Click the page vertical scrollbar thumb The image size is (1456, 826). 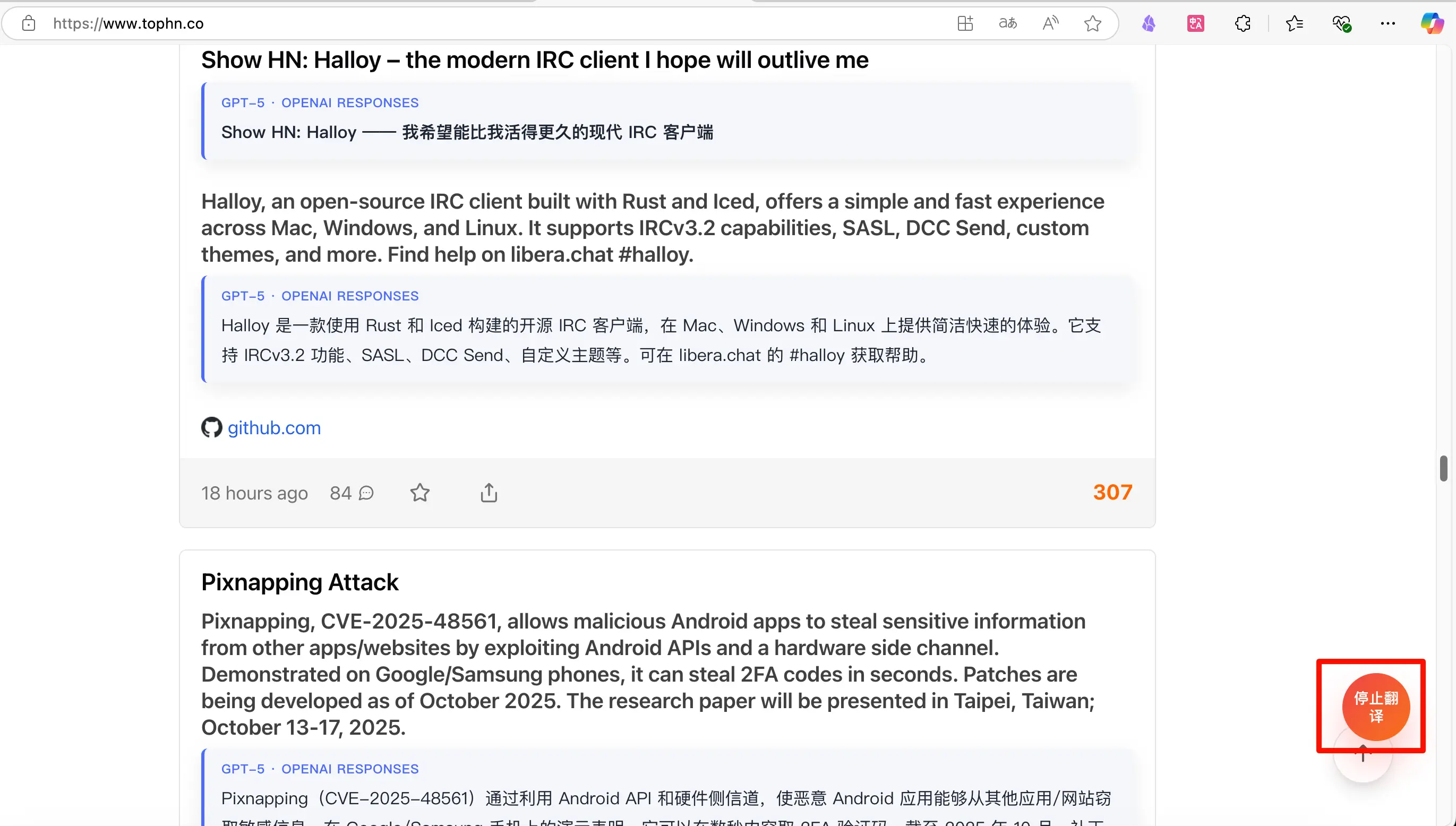tap(1443, 468)
